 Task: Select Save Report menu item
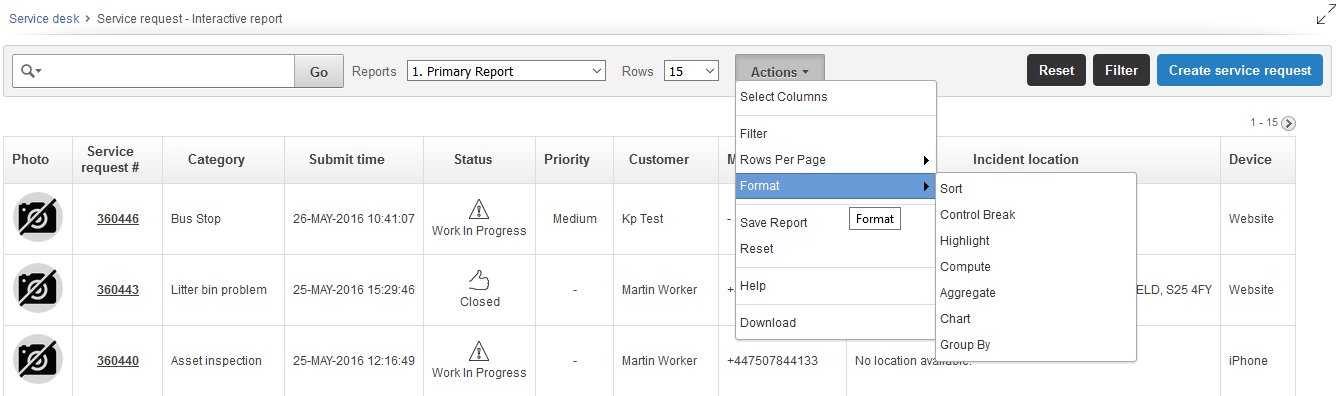pos(836,223)
